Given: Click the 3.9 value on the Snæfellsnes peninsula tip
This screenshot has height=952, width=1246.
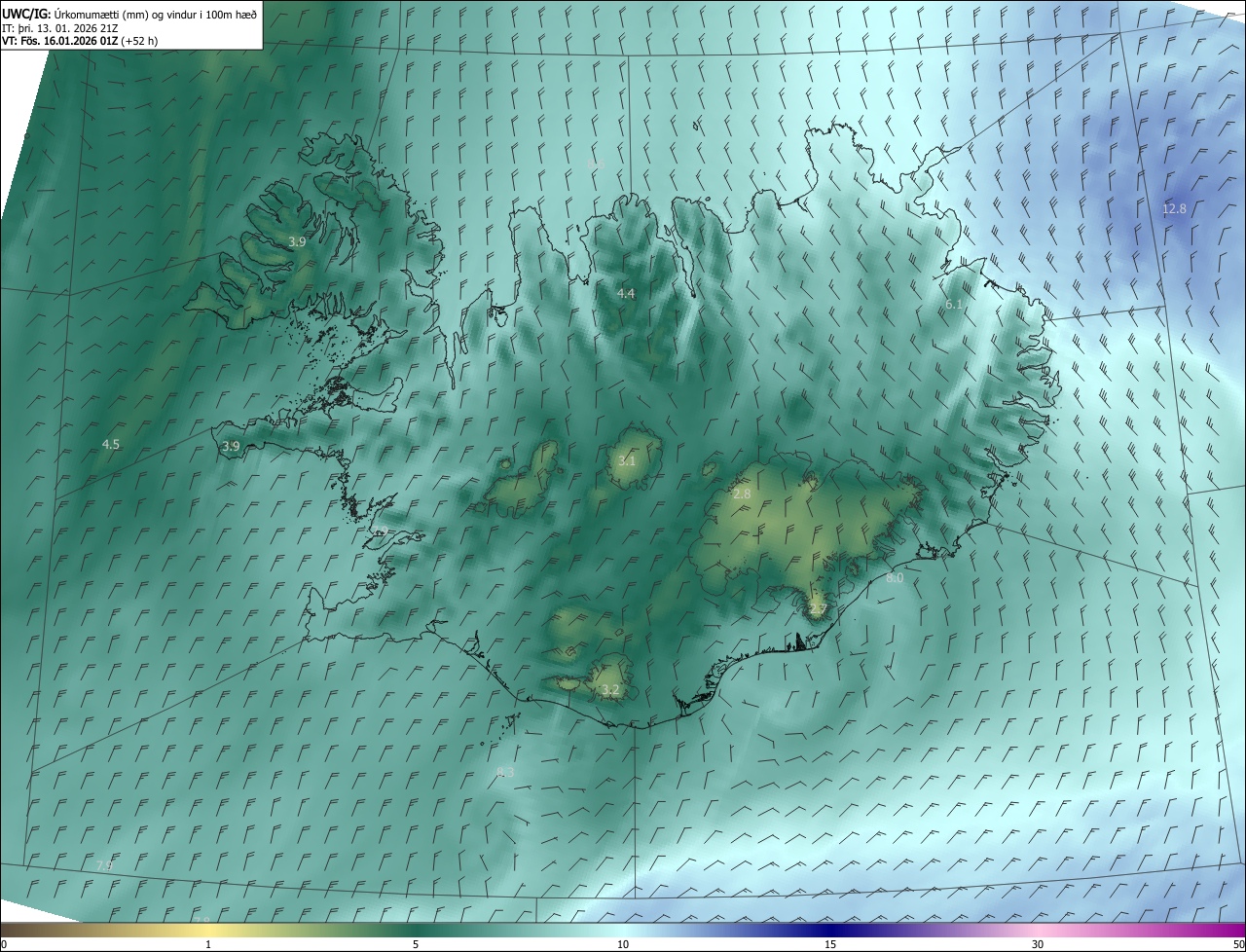Looking at the screenshot, I should click(x=231, y=447).
